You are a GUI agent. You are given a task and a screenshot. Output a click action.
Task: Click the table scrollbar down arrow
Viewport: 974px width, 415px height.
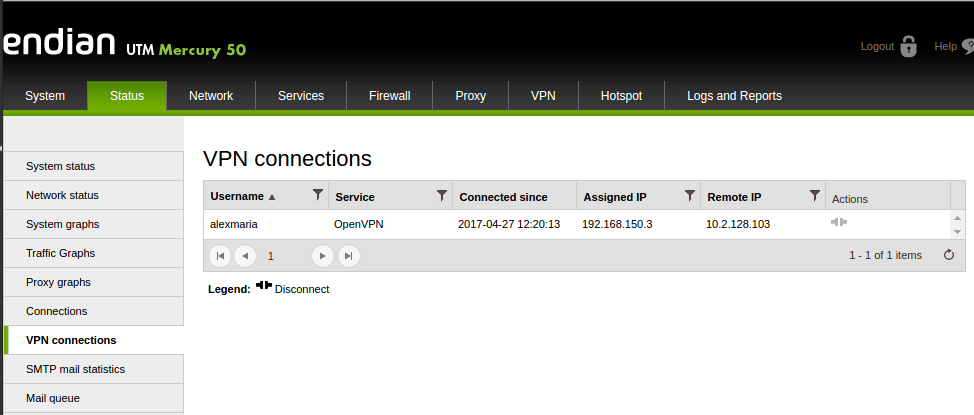[957, 231]
